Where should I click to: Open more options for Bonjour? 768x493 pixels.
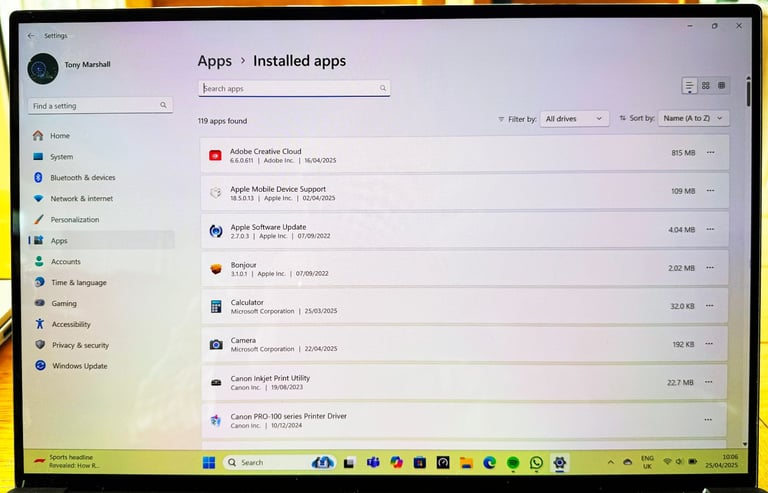click(x=710, y=268)
